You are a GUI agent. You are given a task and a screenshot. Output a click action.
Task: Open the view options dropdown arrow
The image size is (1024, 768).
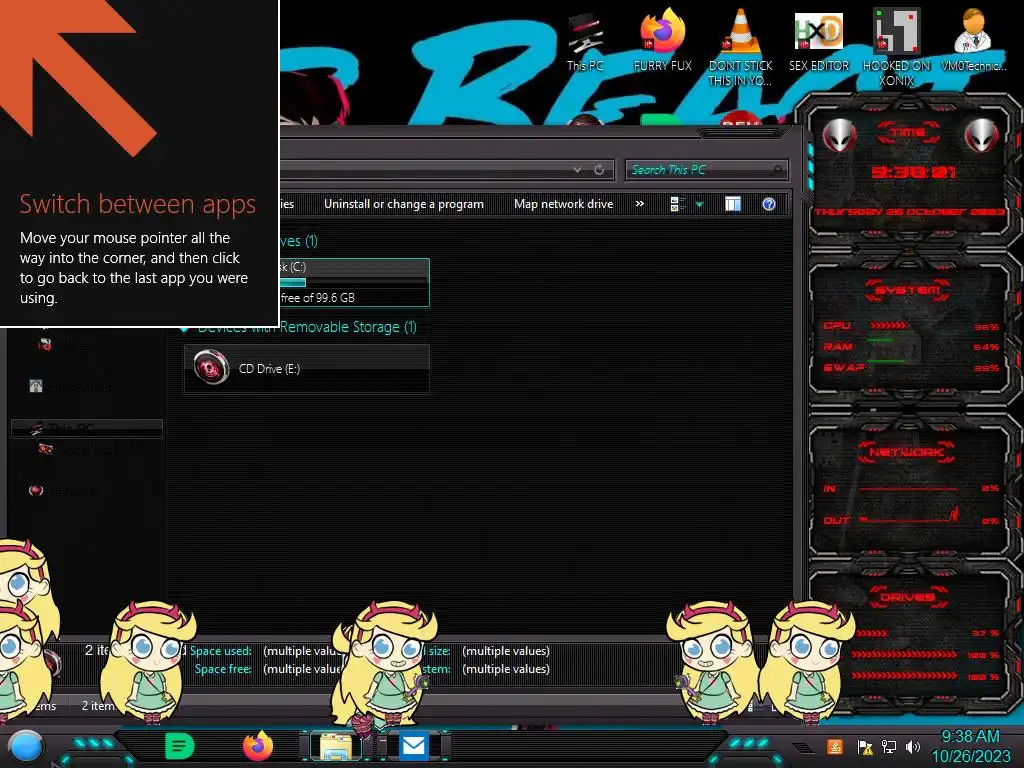coord(699,204)
